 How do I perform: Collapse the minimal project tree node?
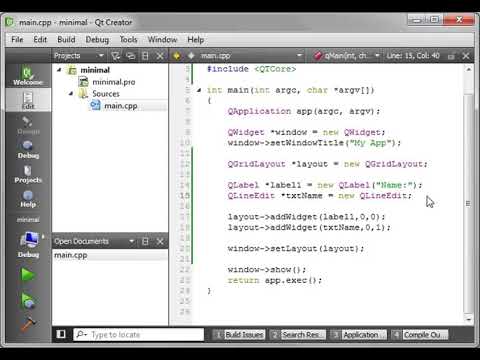(59, 70)
